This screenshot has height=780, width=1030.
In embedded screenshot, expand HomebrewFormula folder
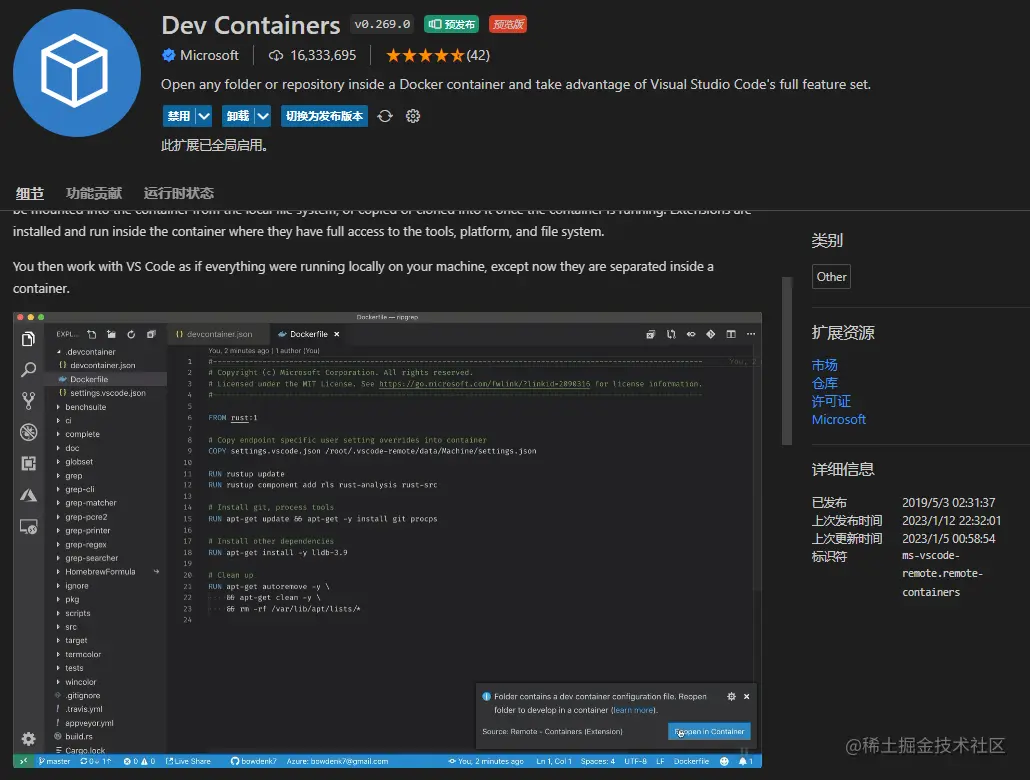[58, 572]
